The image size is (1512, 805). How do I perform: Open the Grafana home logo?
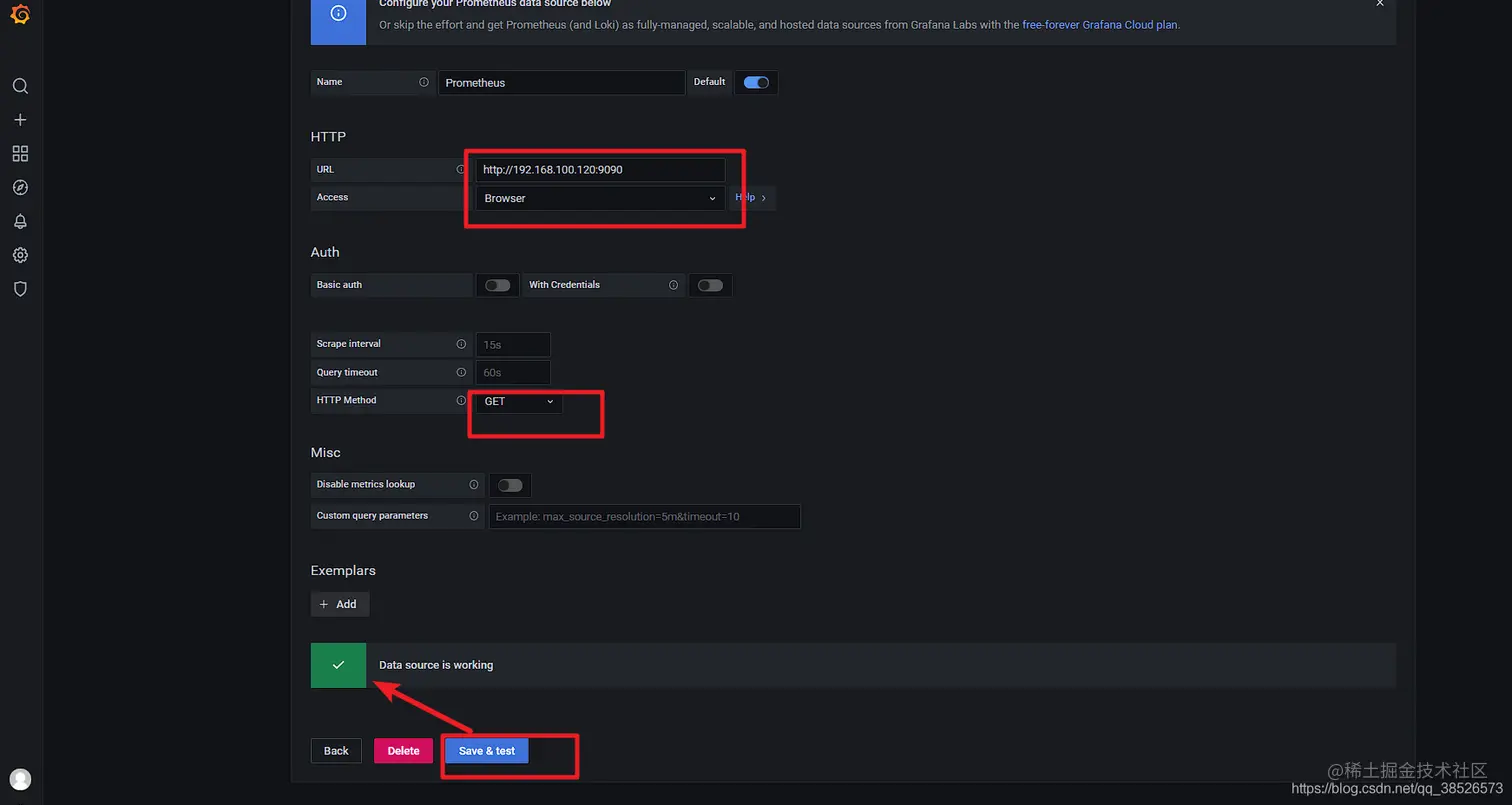[x=20, y=15]
